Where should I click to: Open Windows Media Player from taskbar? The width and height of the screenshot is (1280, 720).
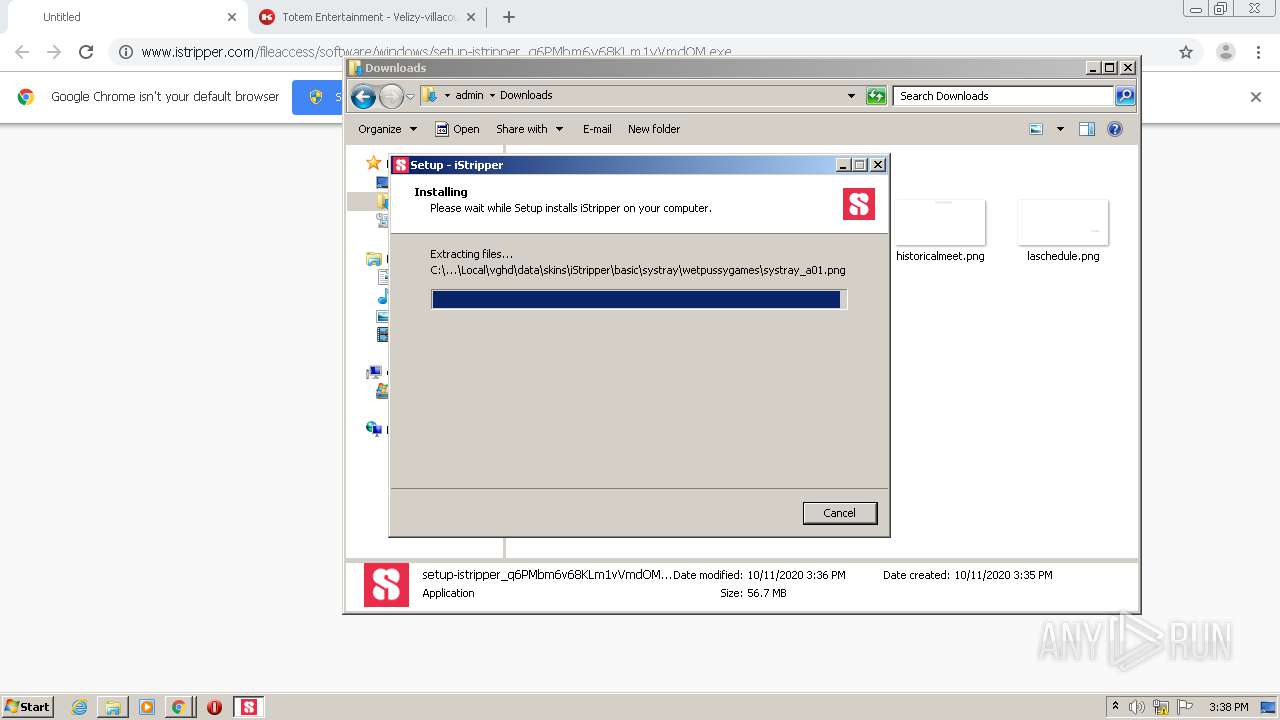pos(147,707)
